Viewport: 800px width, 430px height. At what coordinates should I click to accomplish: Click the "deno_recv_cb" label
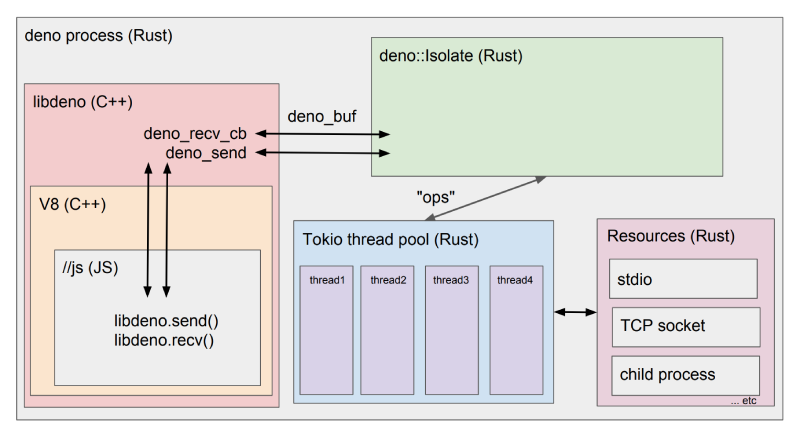point(195,134)
